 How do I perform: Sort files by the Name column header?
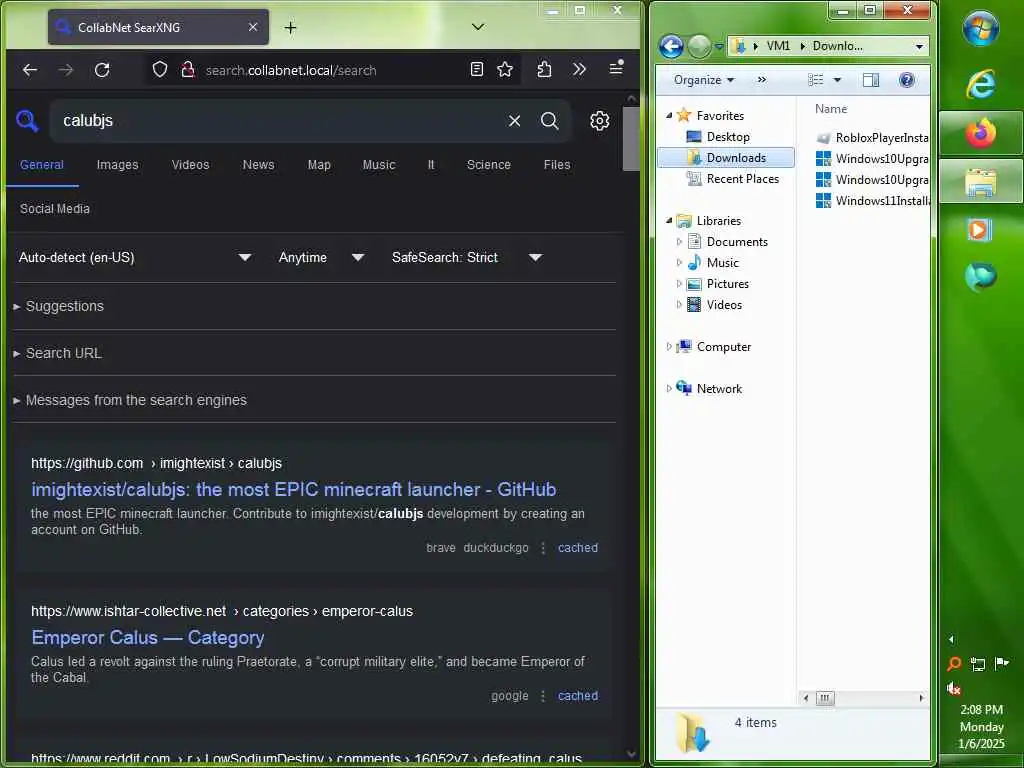click(831, 109)
